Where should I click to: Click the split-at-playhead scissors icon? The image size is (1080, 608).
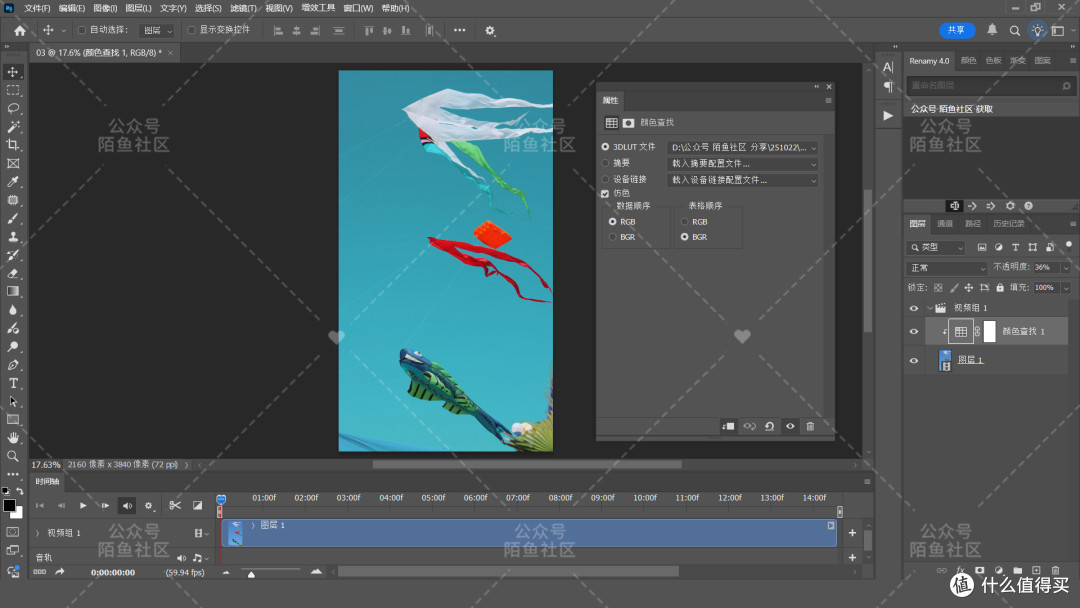pyautogui.click(x=175, y=505)
